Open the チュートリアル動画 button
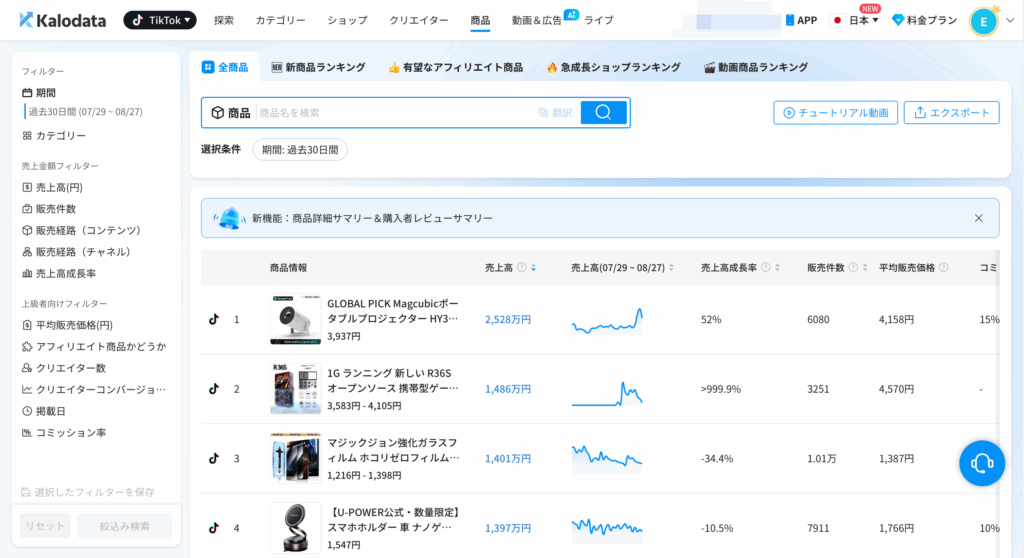This screenshot has width=1024, height=558. (835, 112)
